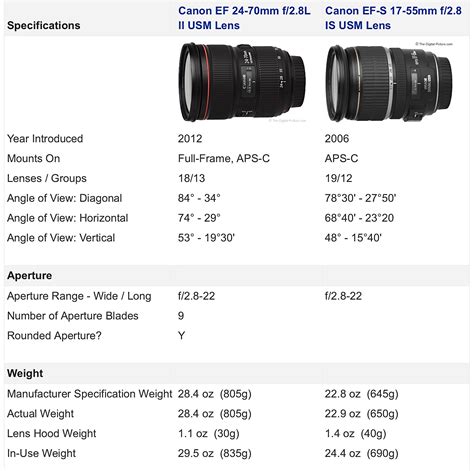Select the Number of Aperture Blades label
Image resolution: width=474 pixels, height=471 pixels.
pos(73,316)
